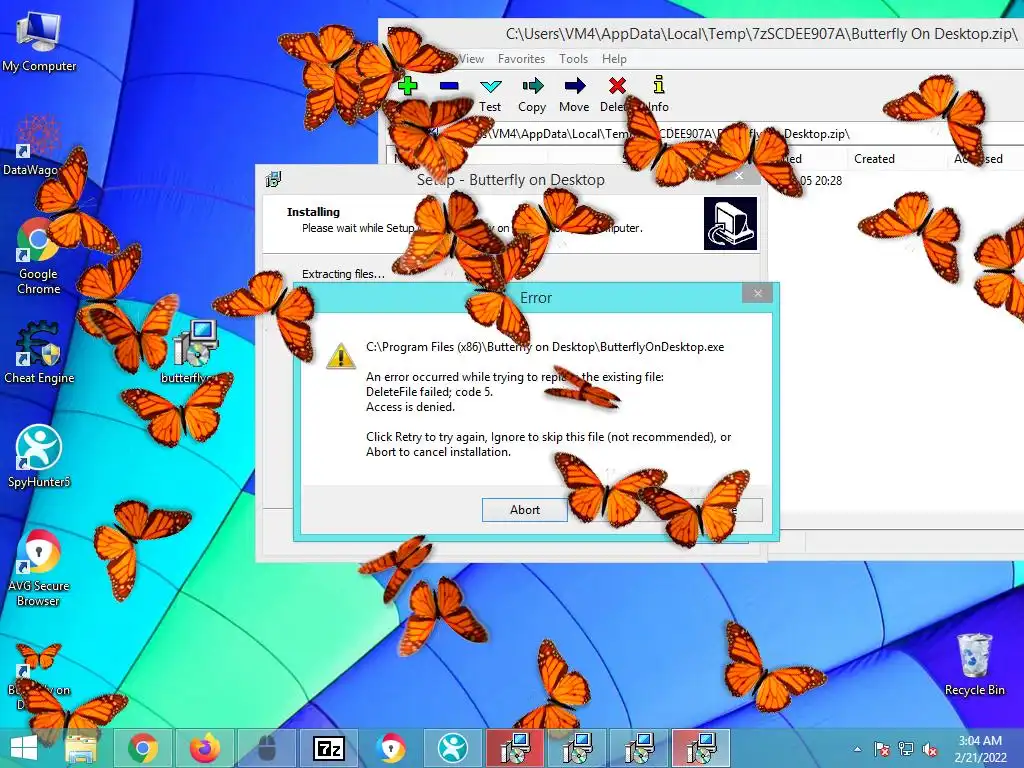
Task: Select the butterfly installer icon on desktop
Action: click(x=195, y=351)
